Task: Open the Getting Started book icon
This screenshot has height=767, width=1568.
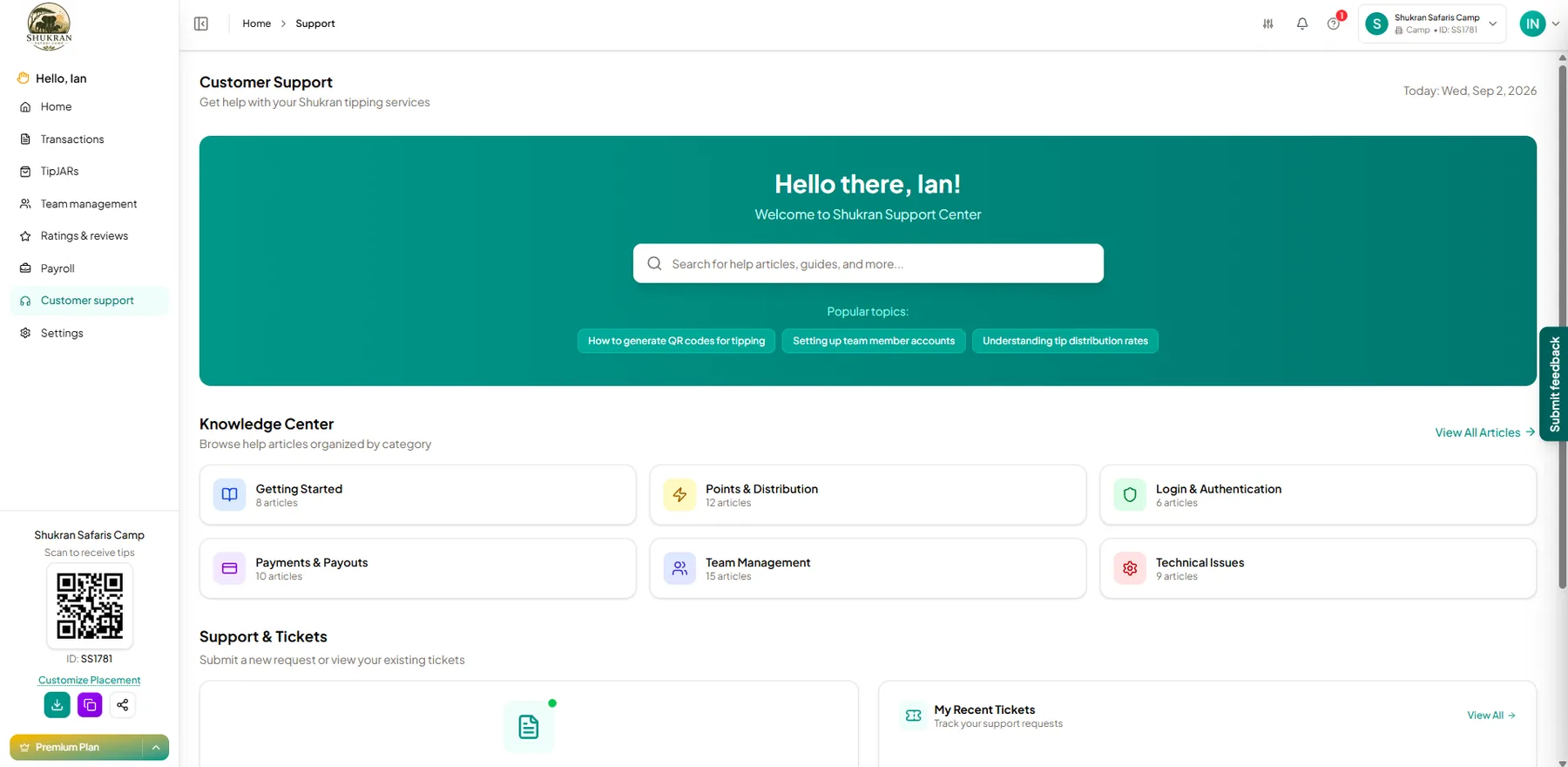Action: coord(229,494)
